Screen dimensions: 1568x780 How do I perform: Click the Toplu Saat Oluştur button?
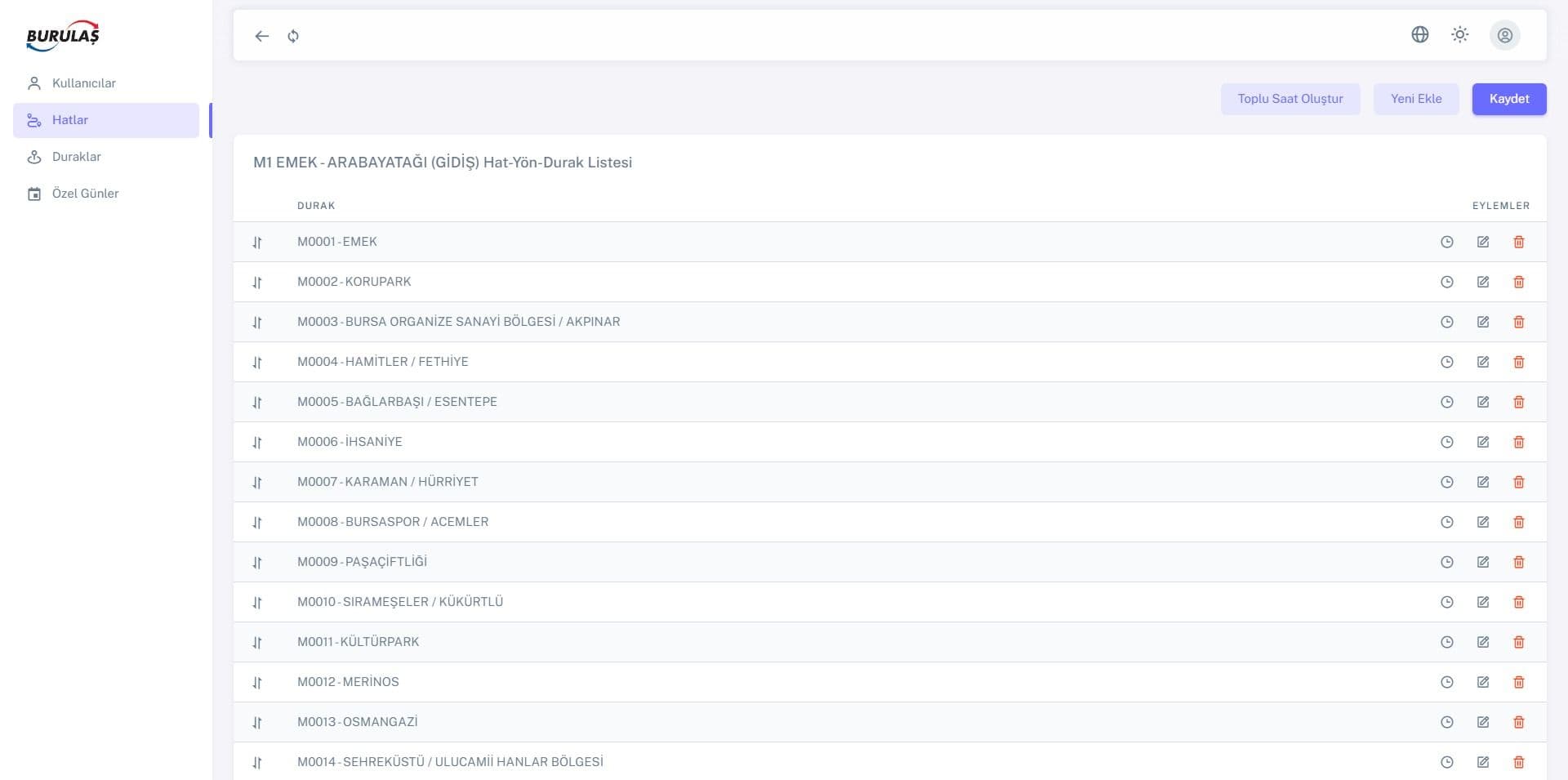(1290, 99)
